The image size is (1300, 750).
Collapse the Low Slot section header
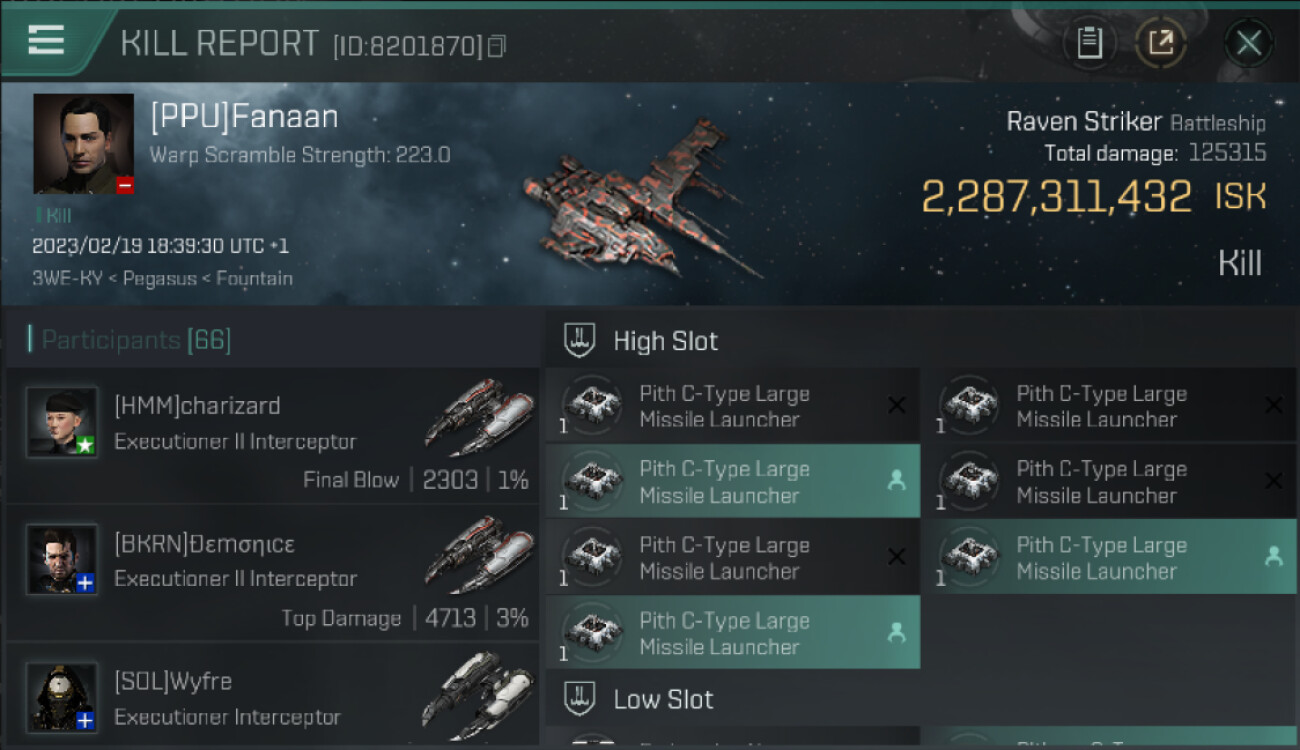(x=663, y=699)
